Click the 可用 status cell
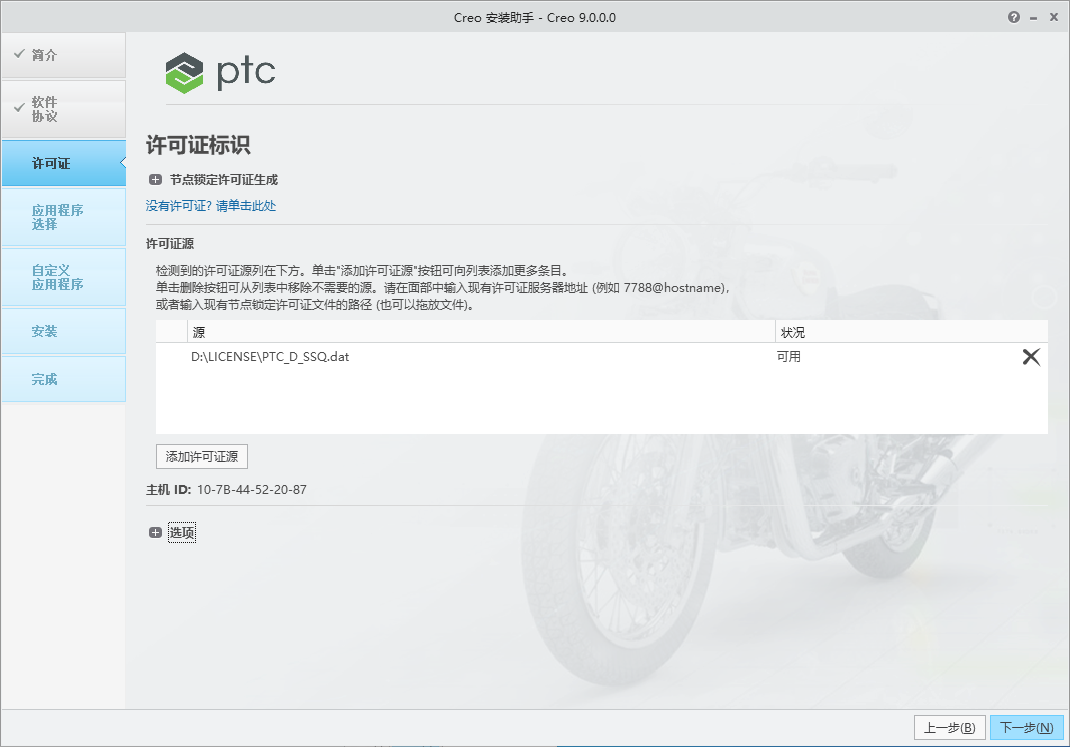This screenshot has width=1070, height=747. click(789, 357)
